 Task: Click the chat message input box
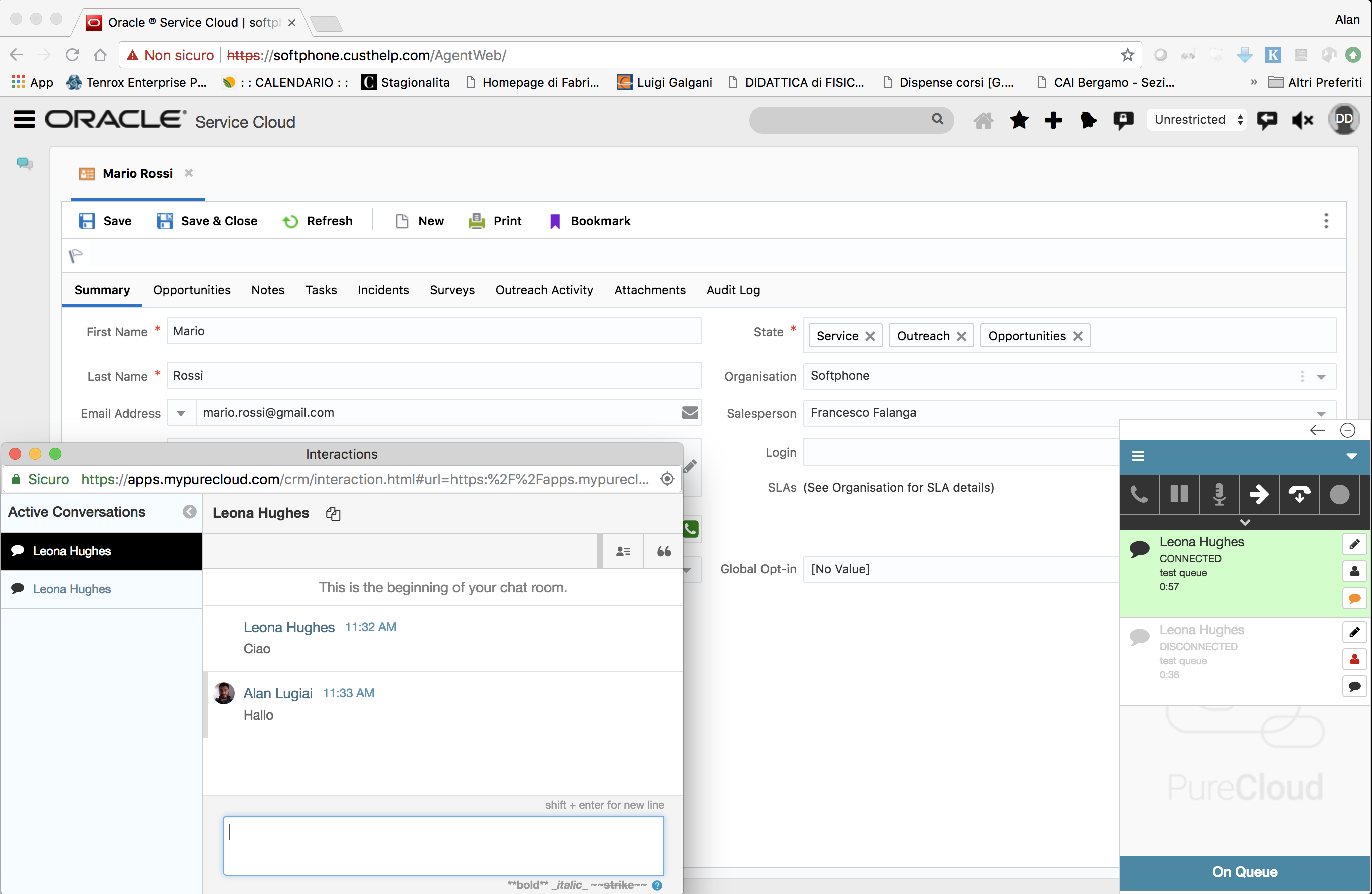pos(443,844)
